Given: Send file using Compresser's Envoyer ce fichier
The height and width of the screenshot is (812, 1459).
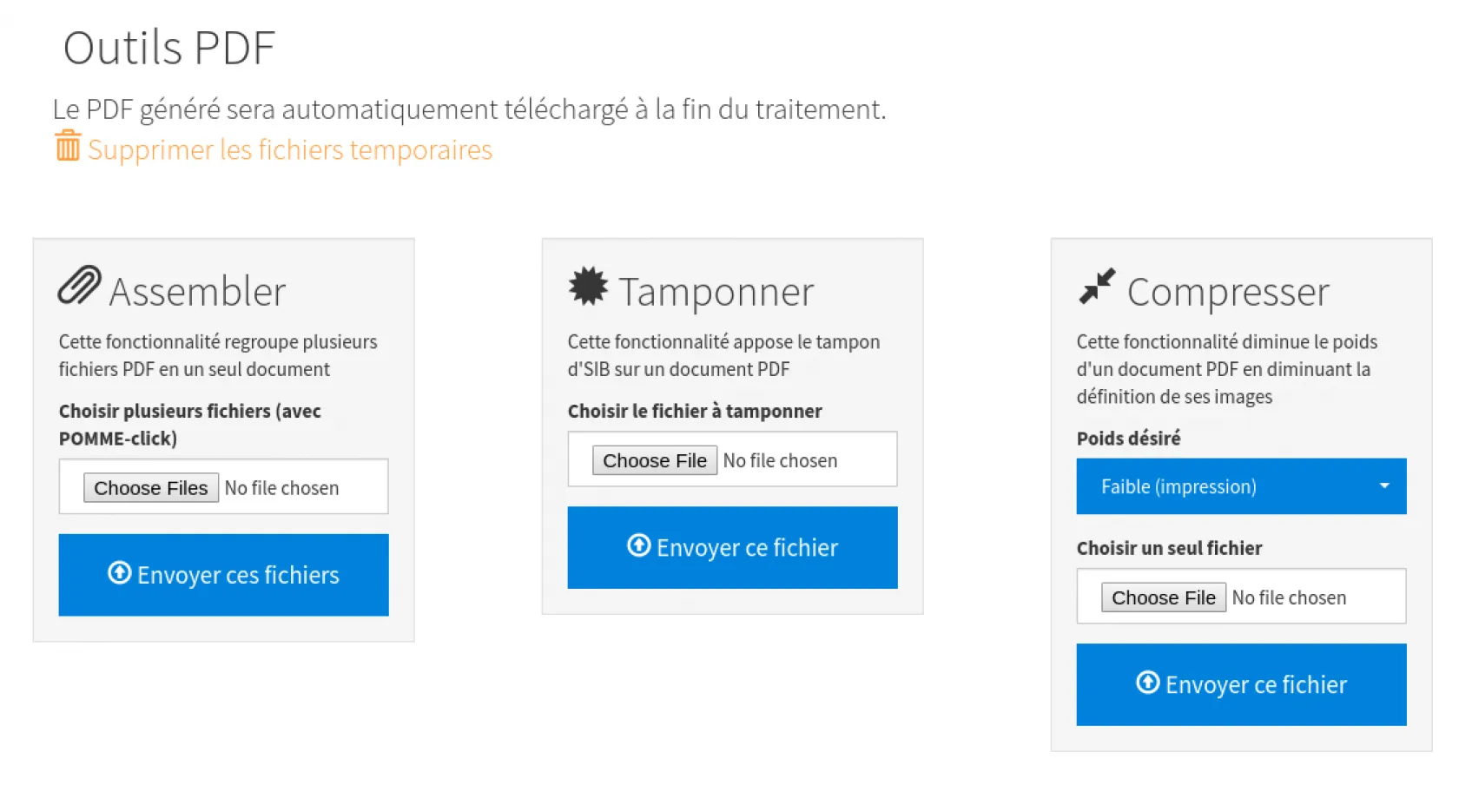Looking at the screenshot, I should pos(1241,684).
